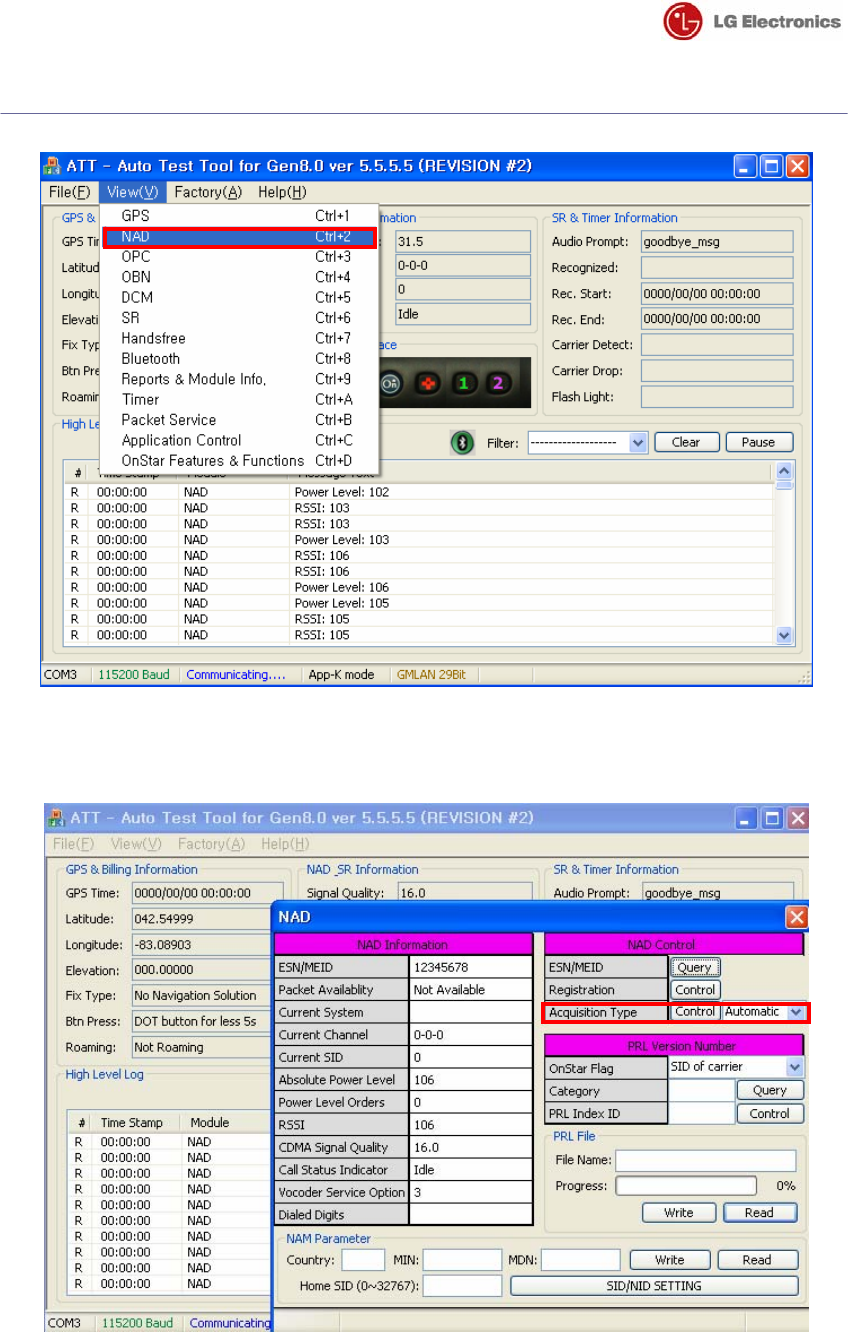Open the Filter dropdown in log panel
Image resolution: width=848 pixels, height=1332 pixels.
tap(588, 442)
